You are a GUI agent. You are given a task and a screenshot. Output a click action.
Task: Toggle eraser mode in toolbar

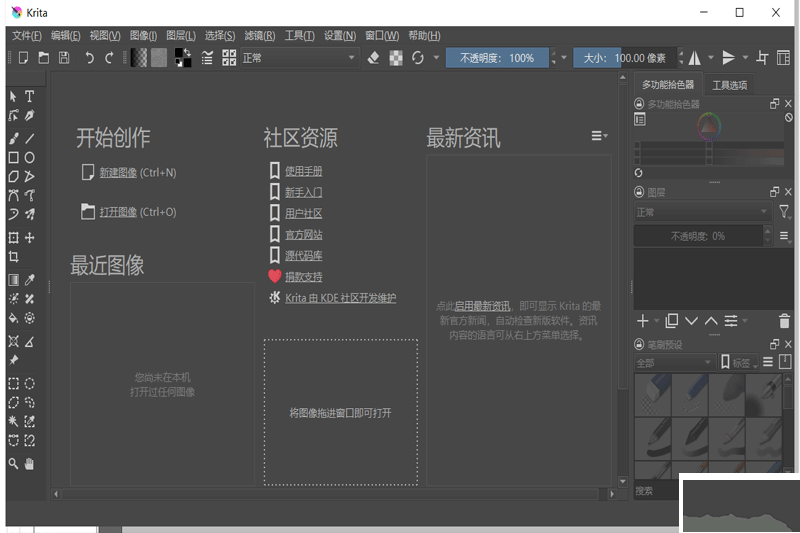[x=373, y=58]
